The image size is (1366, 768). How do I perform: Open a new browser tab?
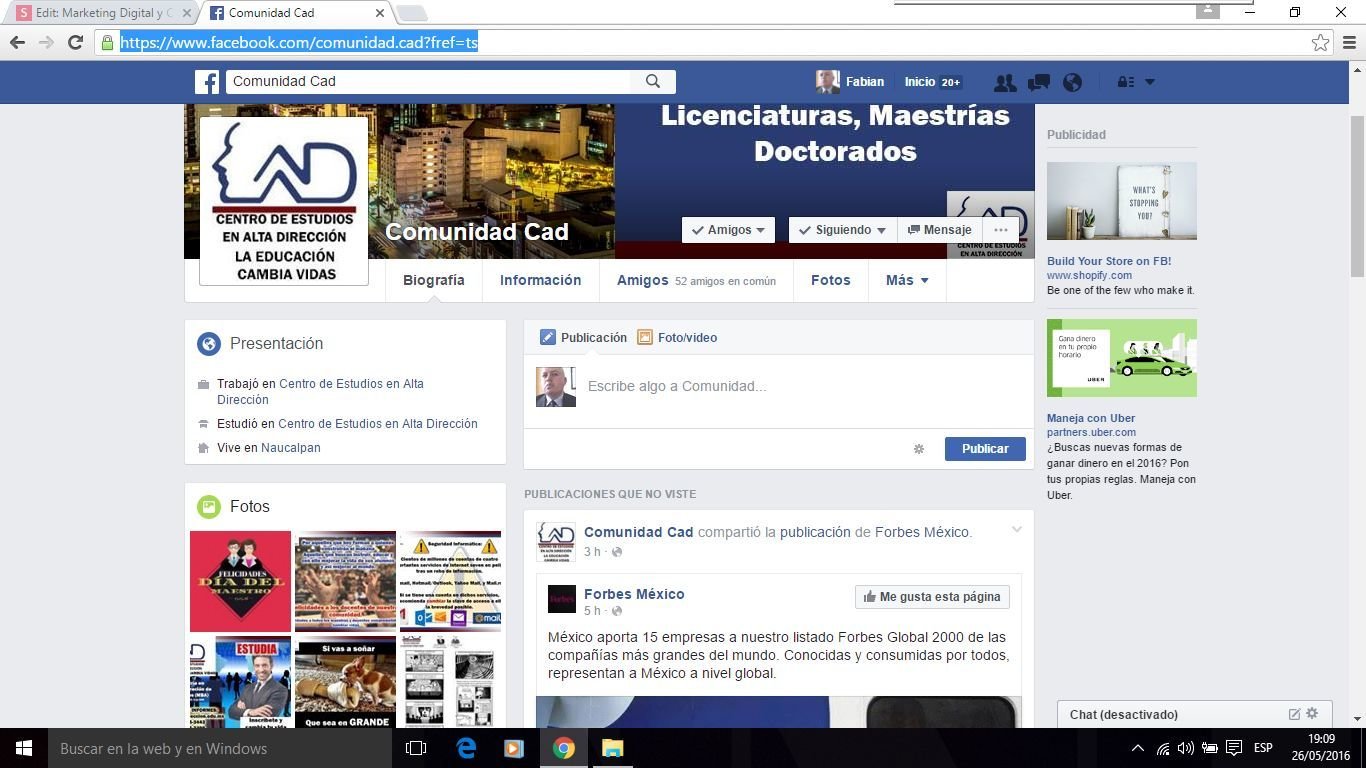click(x=411, y=13)
